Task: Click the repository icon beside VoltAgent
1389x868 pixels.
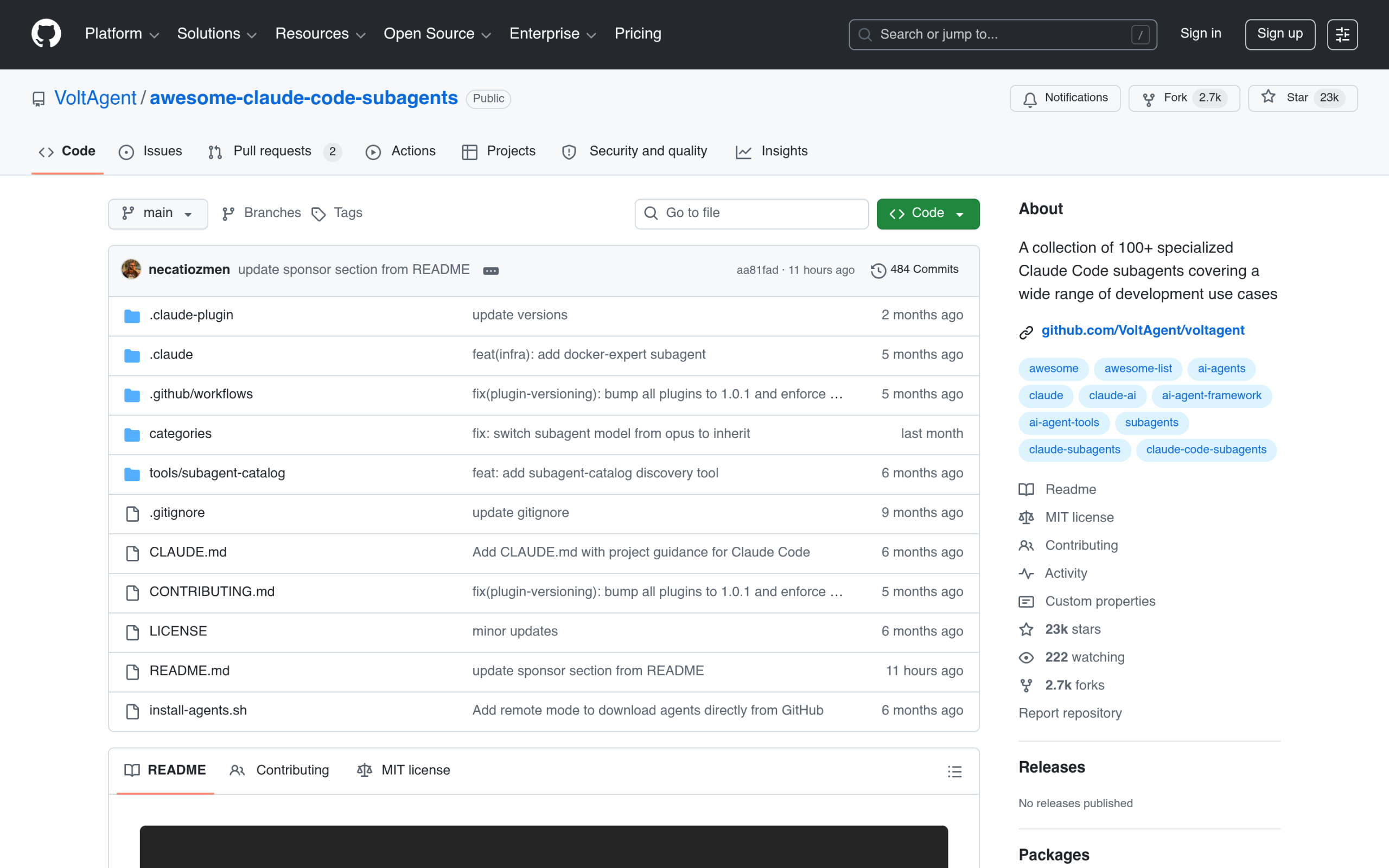Action: [x=39, y=99]
